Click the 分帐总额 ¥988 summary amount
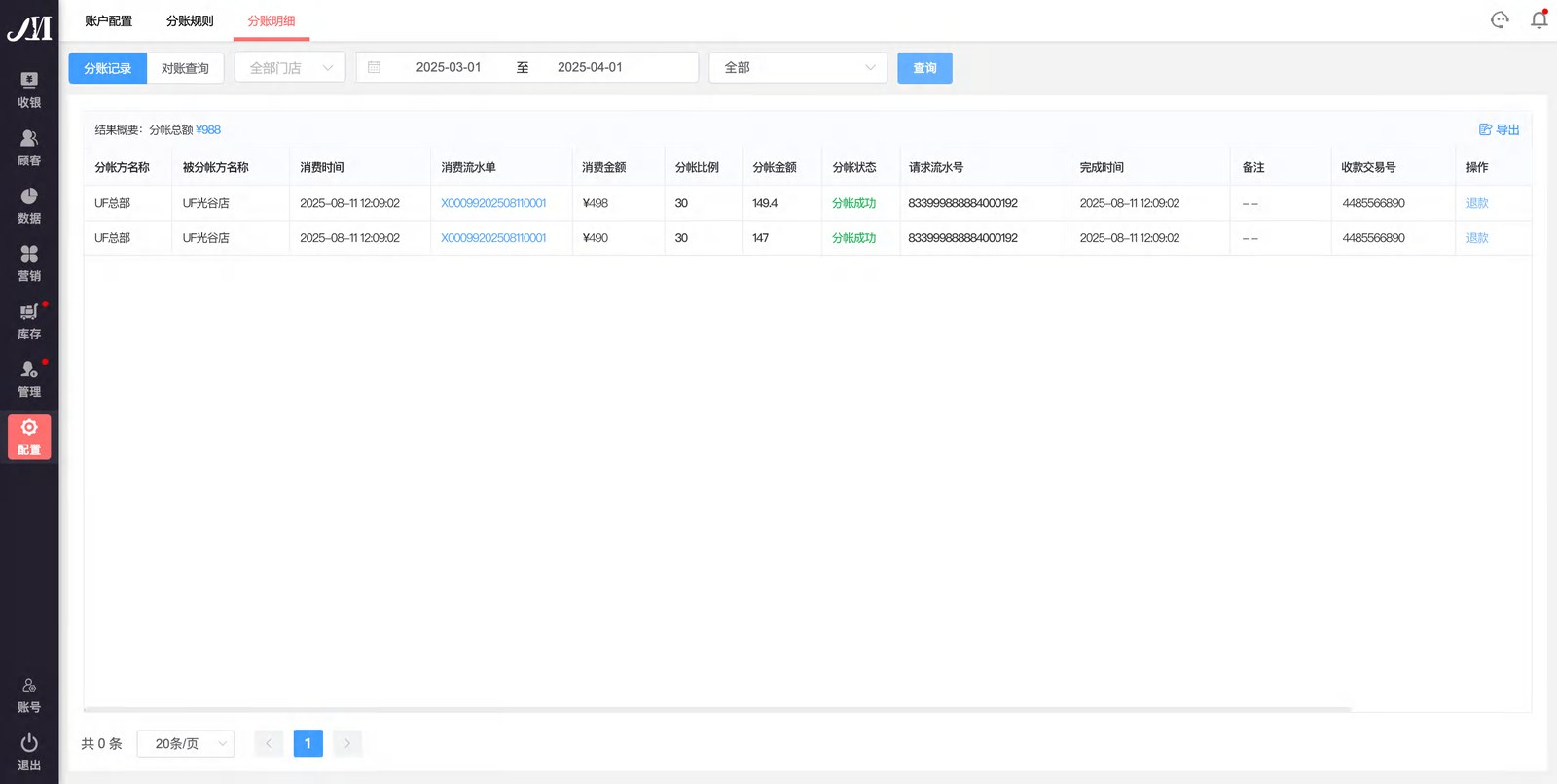The image size is (1557, 784). (208, 129)
